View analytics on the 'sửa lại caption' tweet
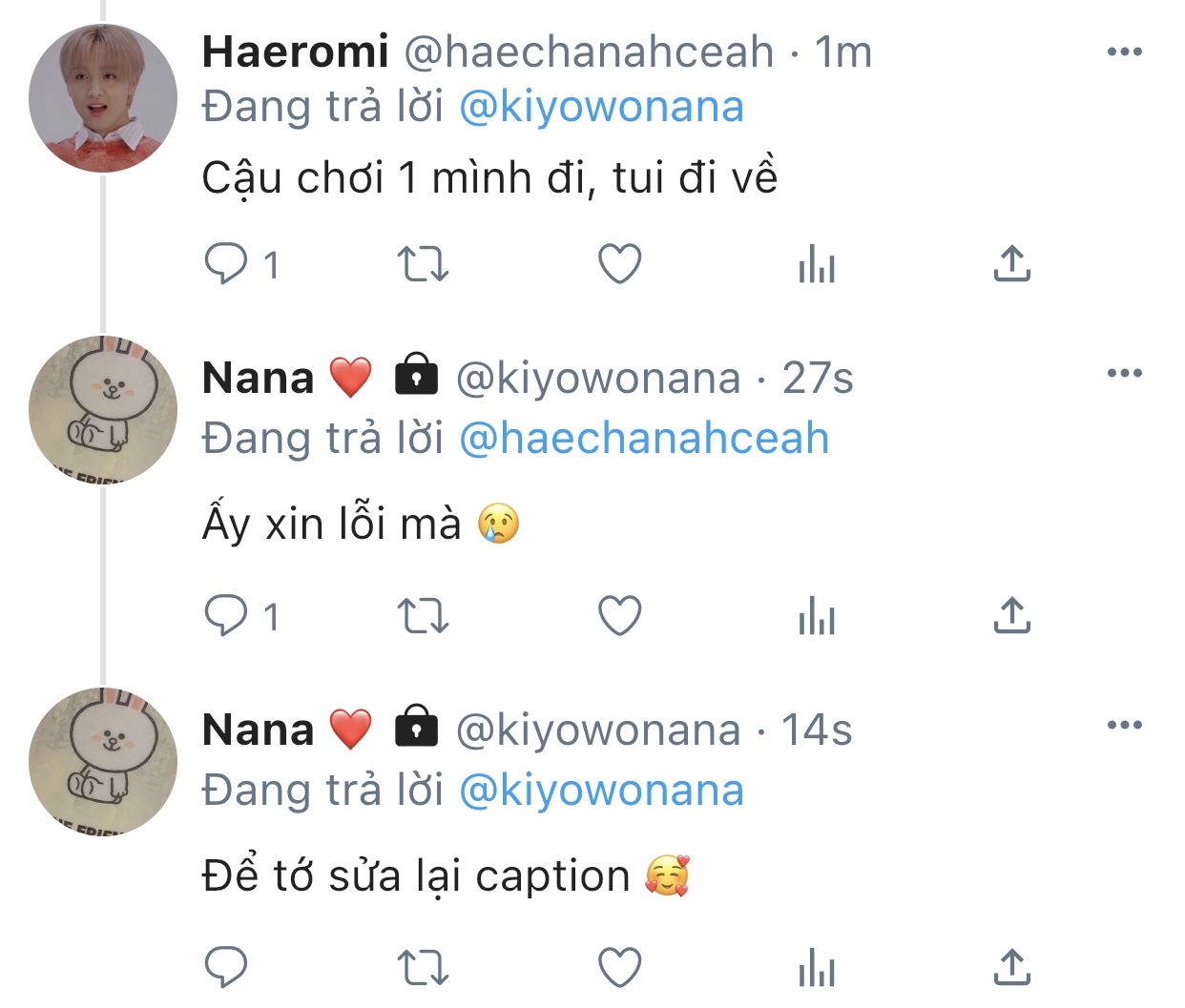1185x1008 pixels. (x=816, y=968)
